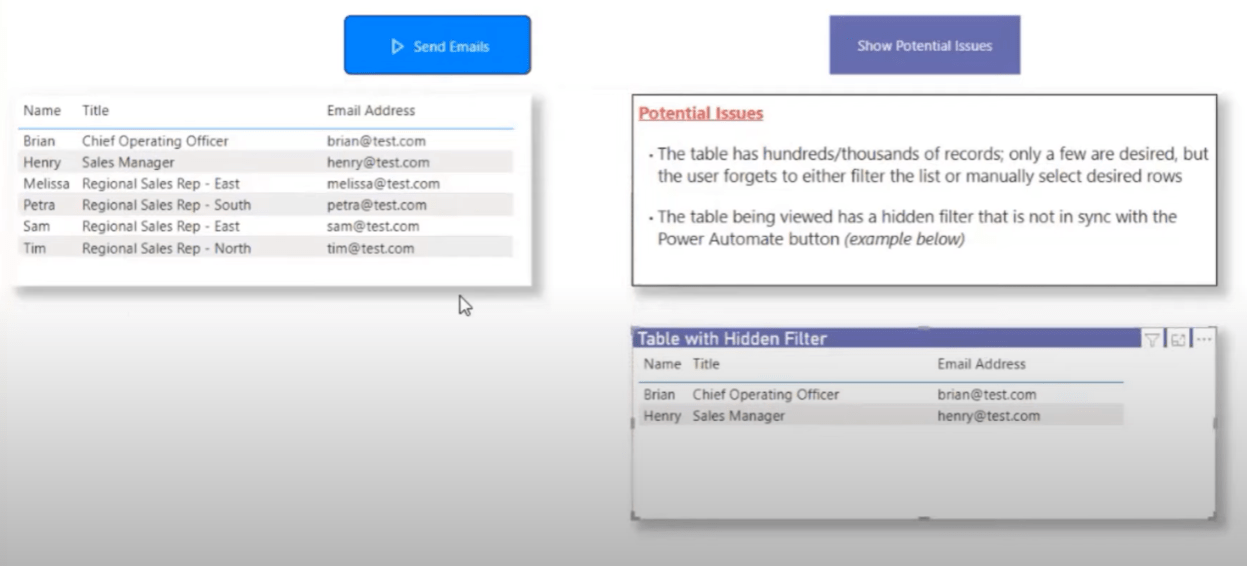Click Melissa's Regional Sales Rep - East title
The image size is (1247, 566).
[161, 184]
